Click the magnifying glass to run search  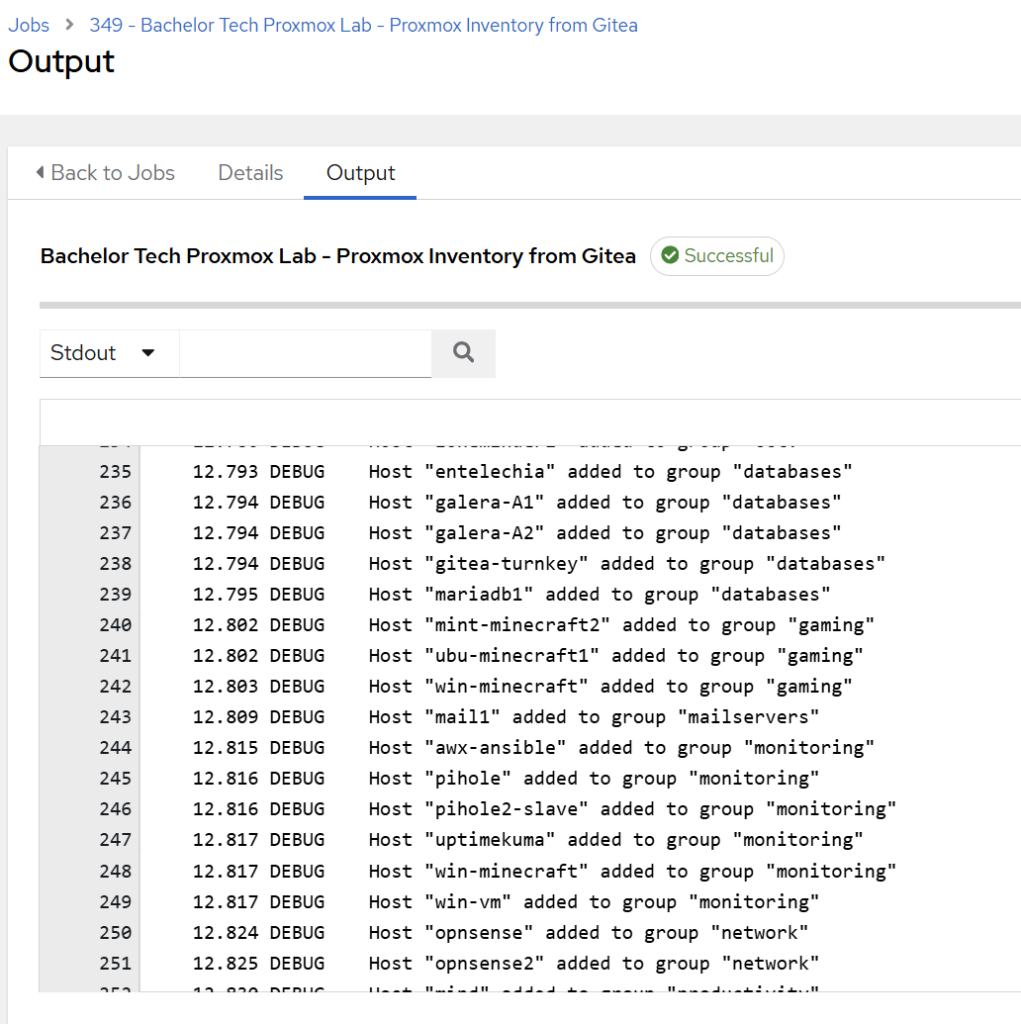[x=462, y=353]
